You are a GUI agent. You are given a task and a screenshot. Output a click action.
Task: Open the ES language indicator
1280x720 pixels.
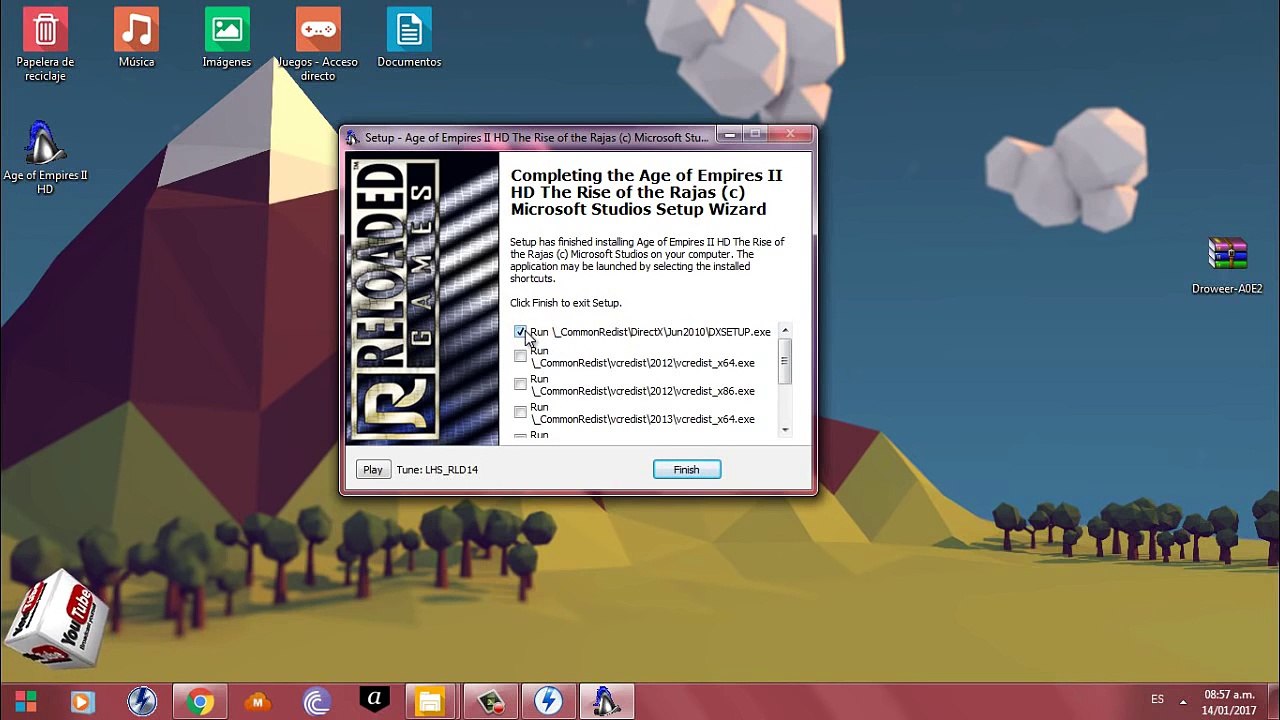tap(1157, 700)
